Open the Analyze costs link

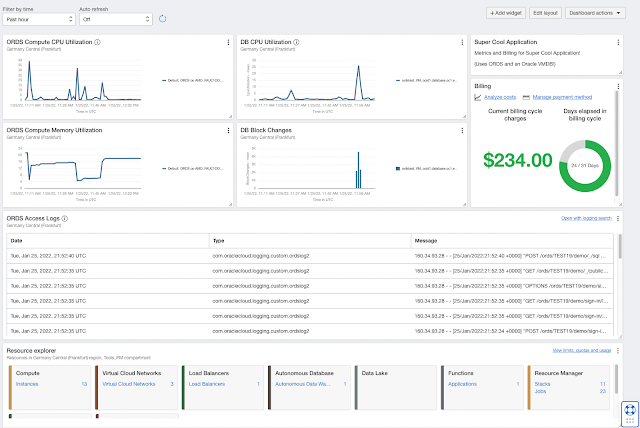pos(500,97)
